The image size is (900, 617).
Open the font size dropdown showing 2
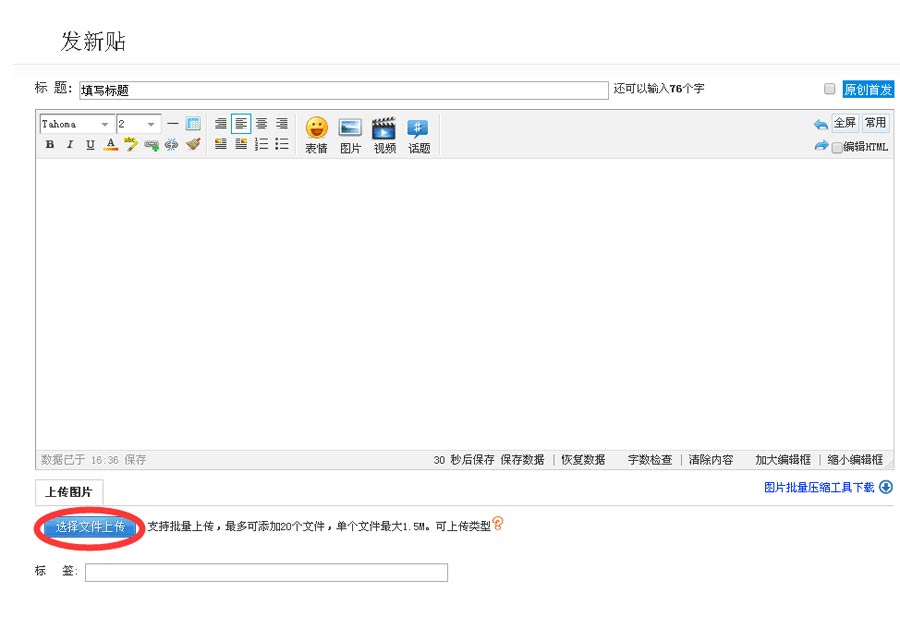(138, 124)
